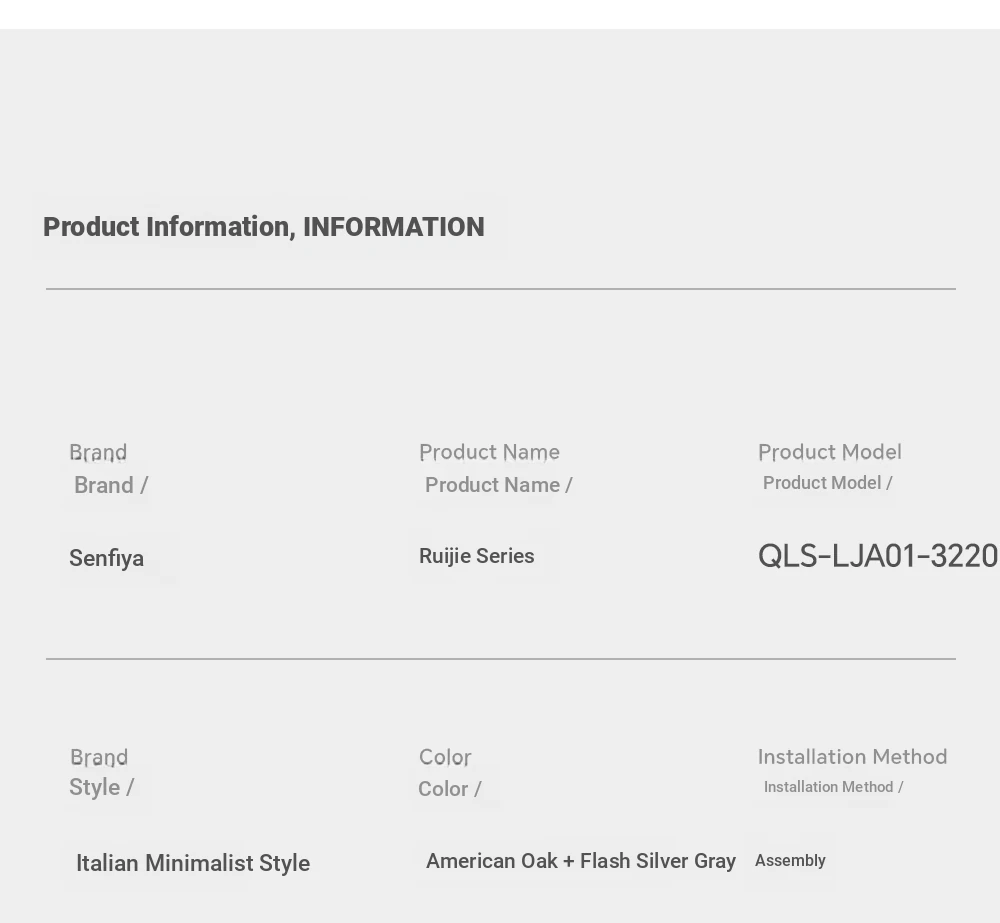Click the Brand label above Style

[99, 757]
